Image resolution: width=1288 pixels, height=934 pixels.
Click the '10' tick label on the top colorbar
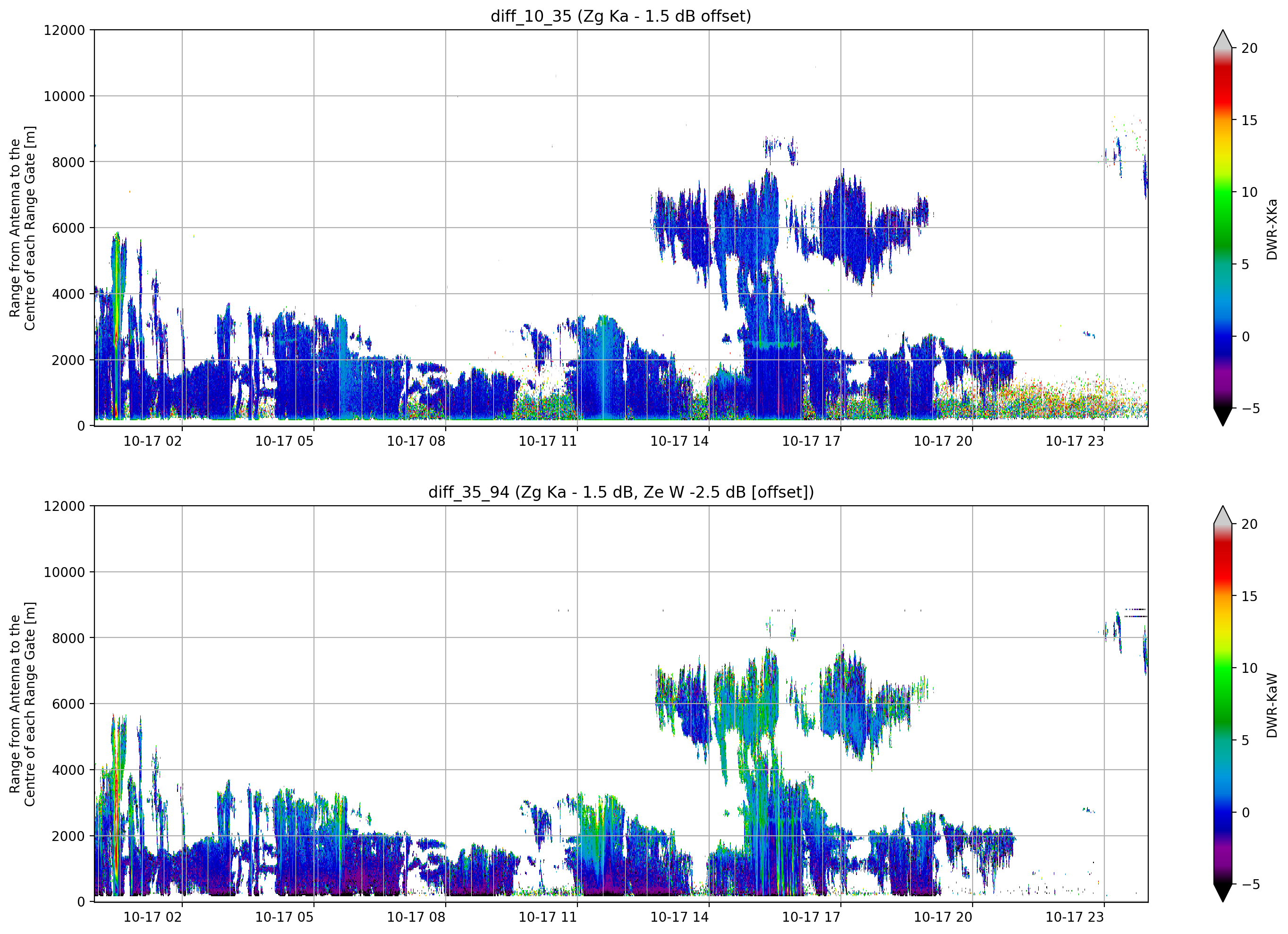click(1249, 192)
